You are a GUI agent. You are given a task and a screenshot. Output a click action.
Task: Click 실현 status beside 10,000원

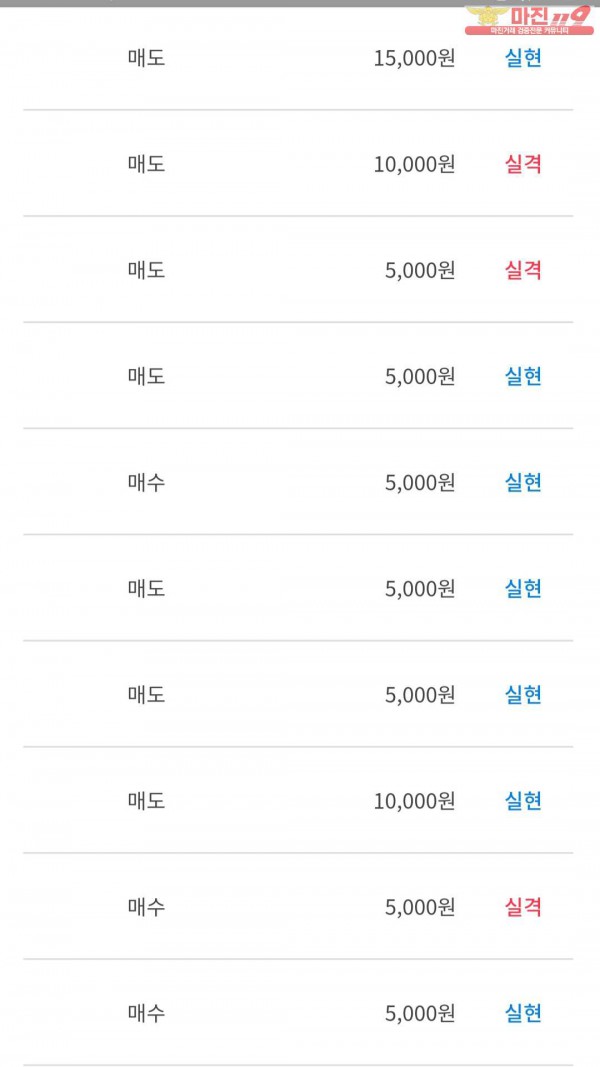(523, 801)
